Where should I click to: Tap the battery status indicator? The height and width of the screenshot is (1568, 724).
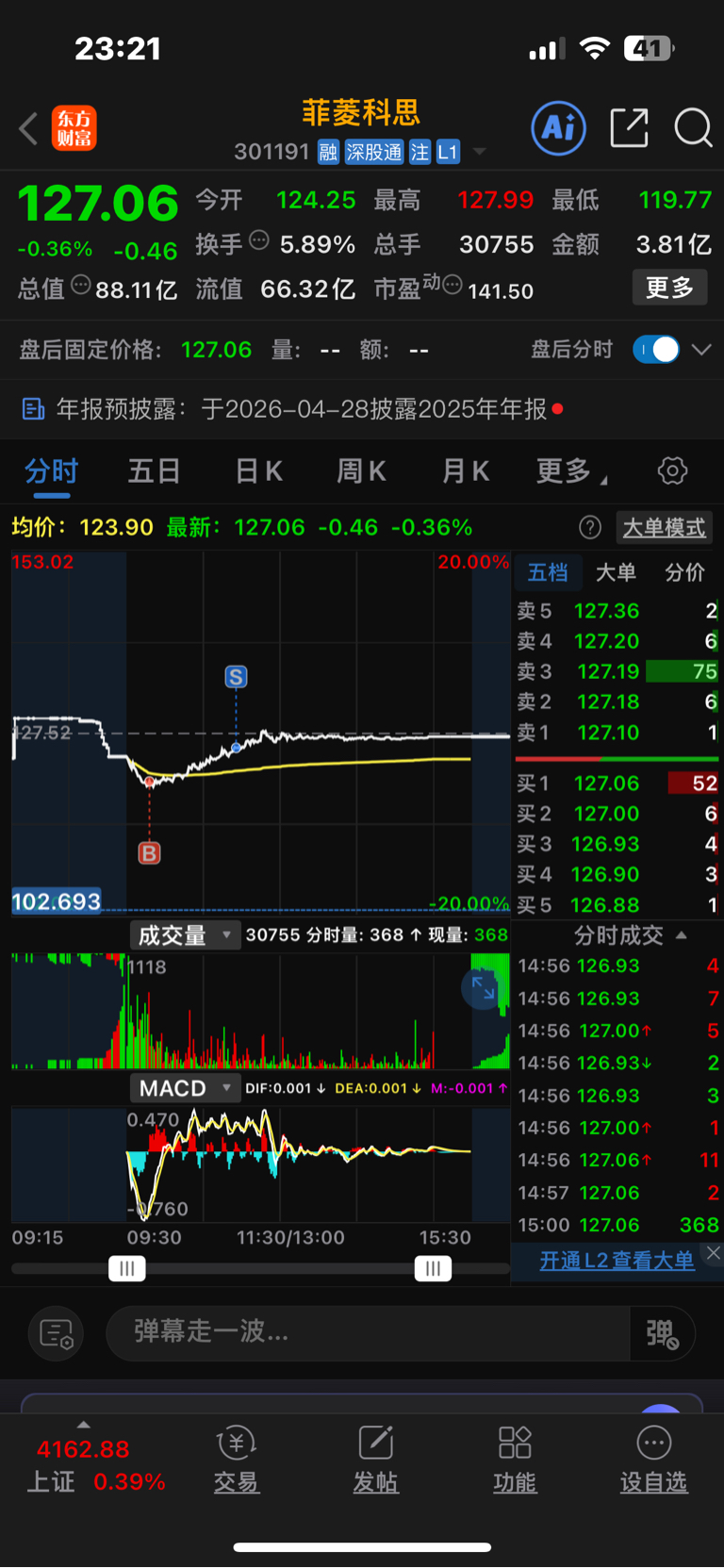pos(649,48)
